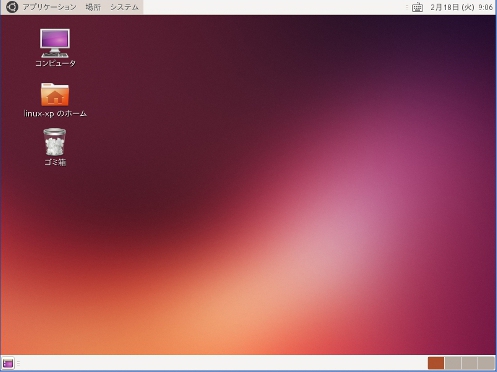Select the ゴミ箱 label text

click(x=55, y=162)
